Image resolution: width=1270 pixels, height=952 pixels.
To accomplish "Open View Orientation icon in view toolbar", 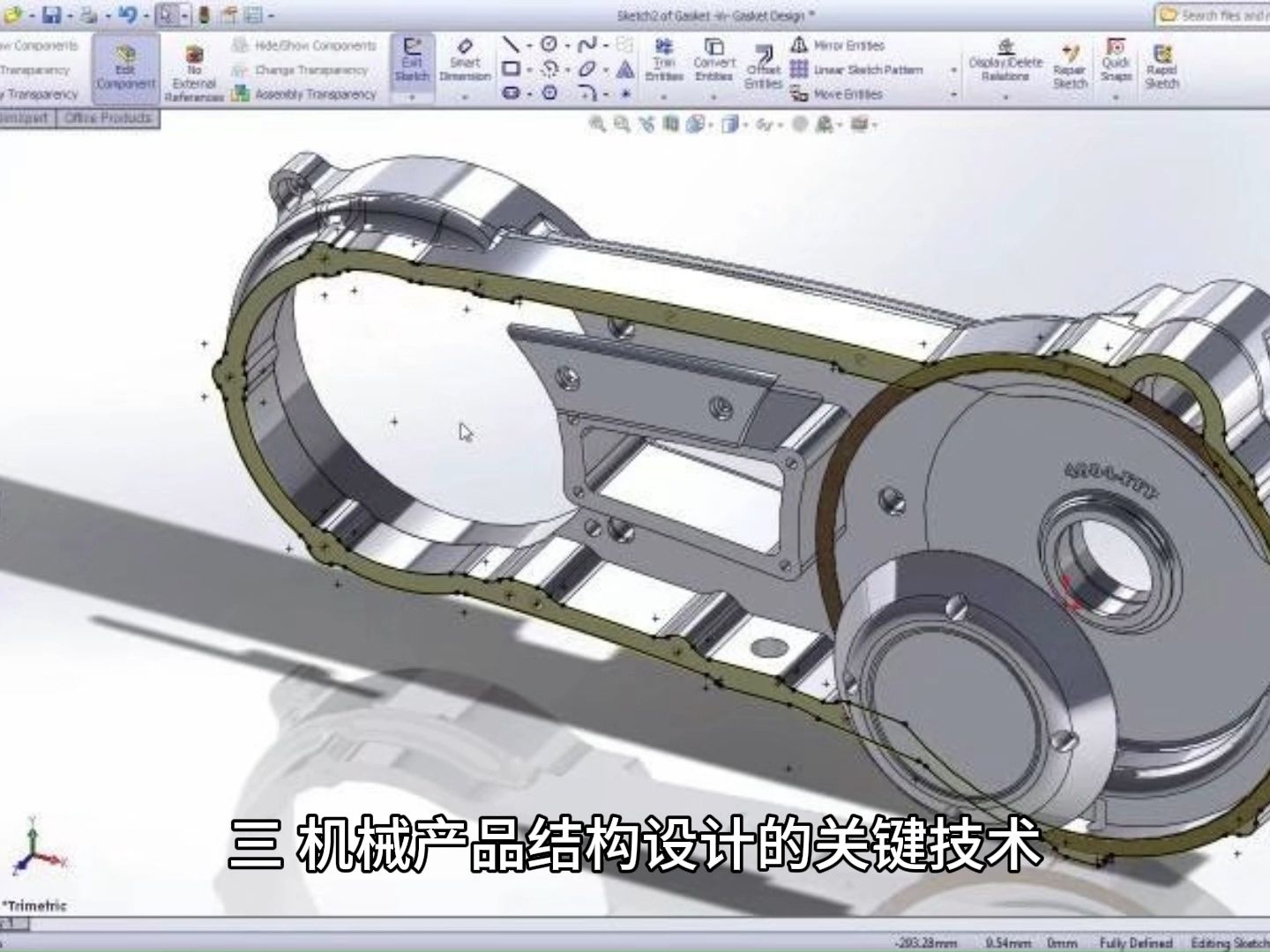I will [x=696, y=125].
